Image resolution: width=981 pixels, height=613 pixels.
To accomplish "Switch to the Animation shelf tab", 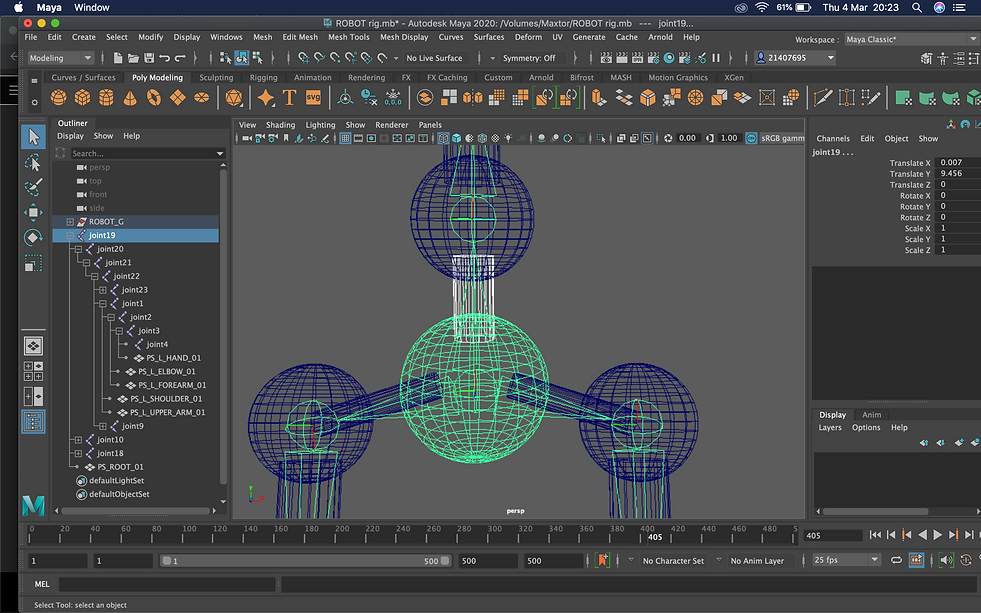I will point(312,78).
